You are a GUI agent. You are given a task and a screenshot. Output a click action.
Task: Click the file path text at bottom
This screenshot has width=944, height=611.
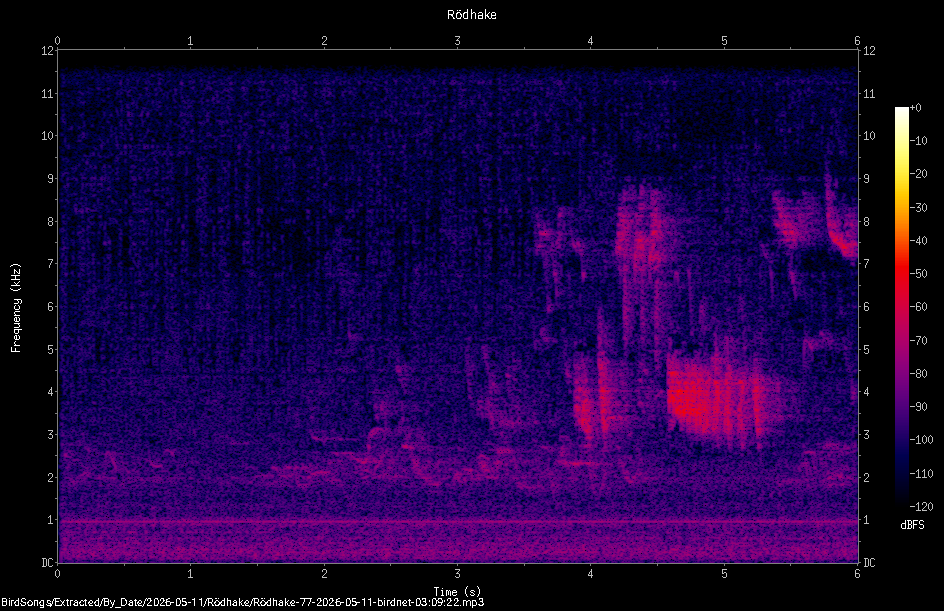[243, 602]
